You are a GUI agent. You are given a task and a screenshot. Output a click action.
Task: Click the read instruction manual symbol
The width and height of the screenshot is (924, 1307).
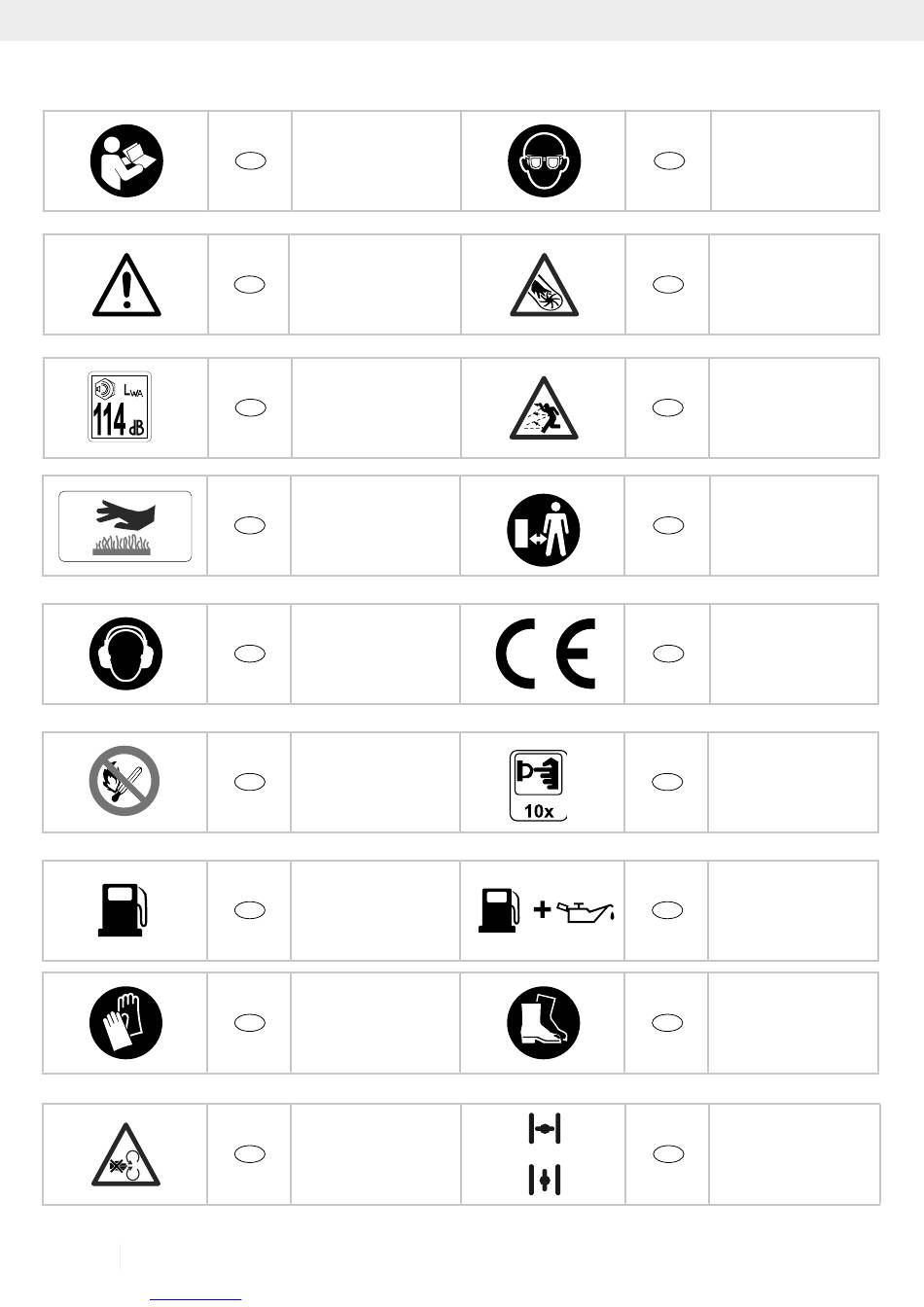click(126, 160)
